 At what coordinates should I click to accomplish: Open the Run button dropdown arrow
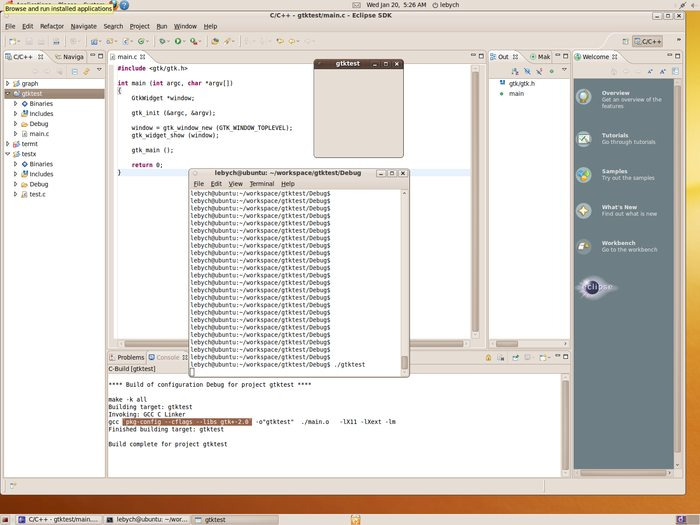pos(184,42)
